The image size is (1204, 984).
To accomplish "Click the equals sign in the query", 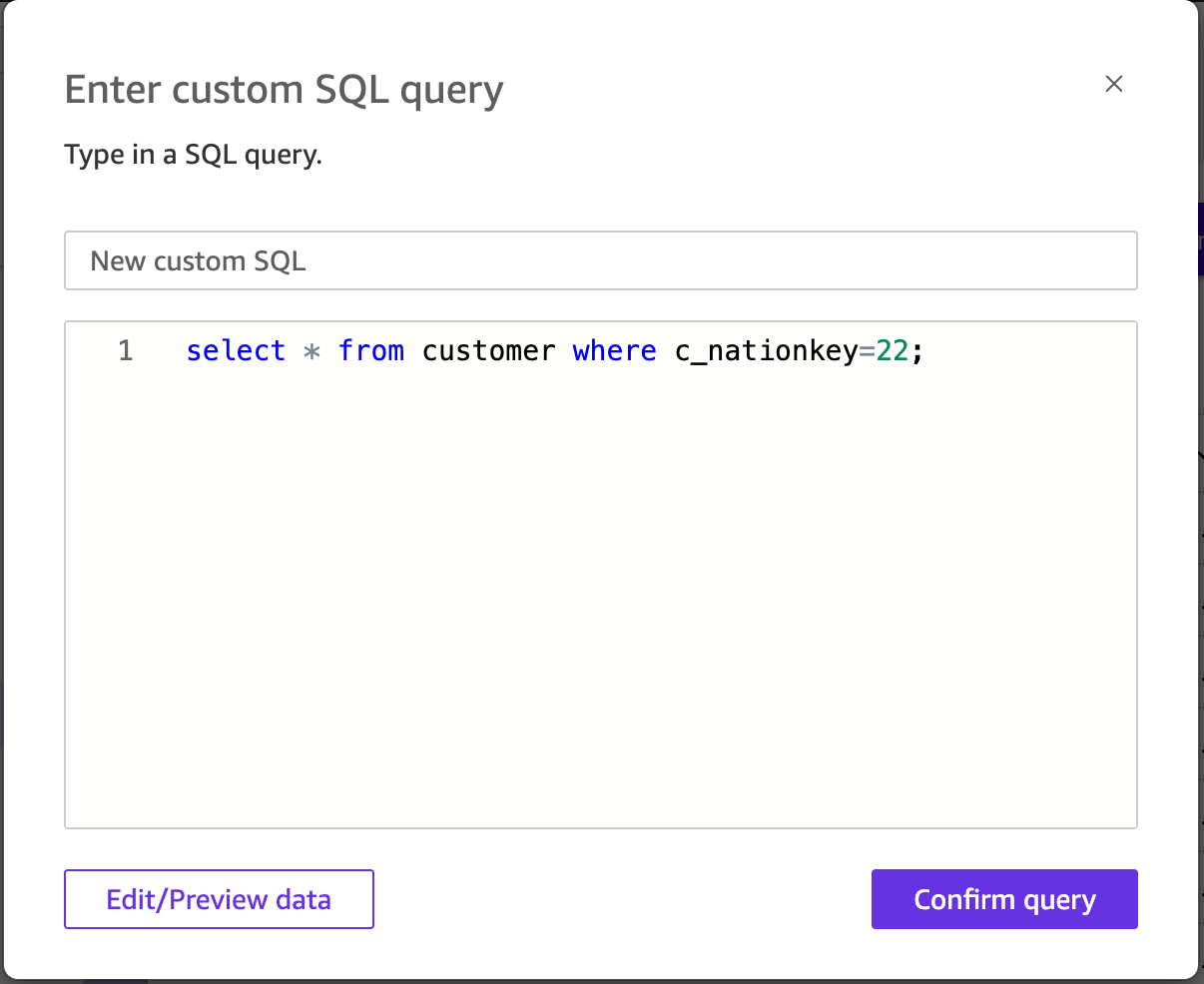I will [x=868, y=351].
